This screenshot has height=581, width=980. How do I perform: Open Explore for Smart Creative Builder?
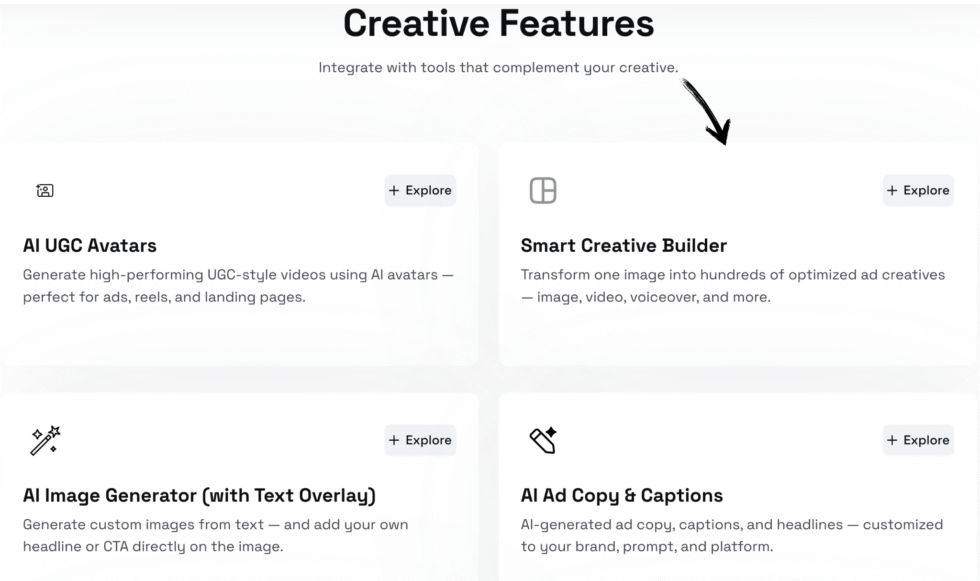point(917,190)
